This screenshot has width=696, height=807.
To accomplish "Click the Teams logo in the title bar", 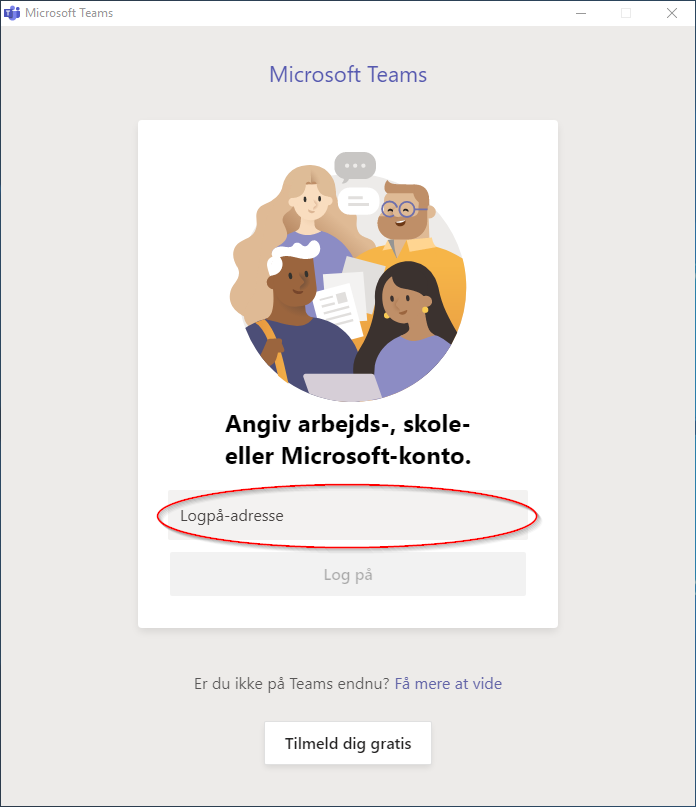I will tap(12, 13).
